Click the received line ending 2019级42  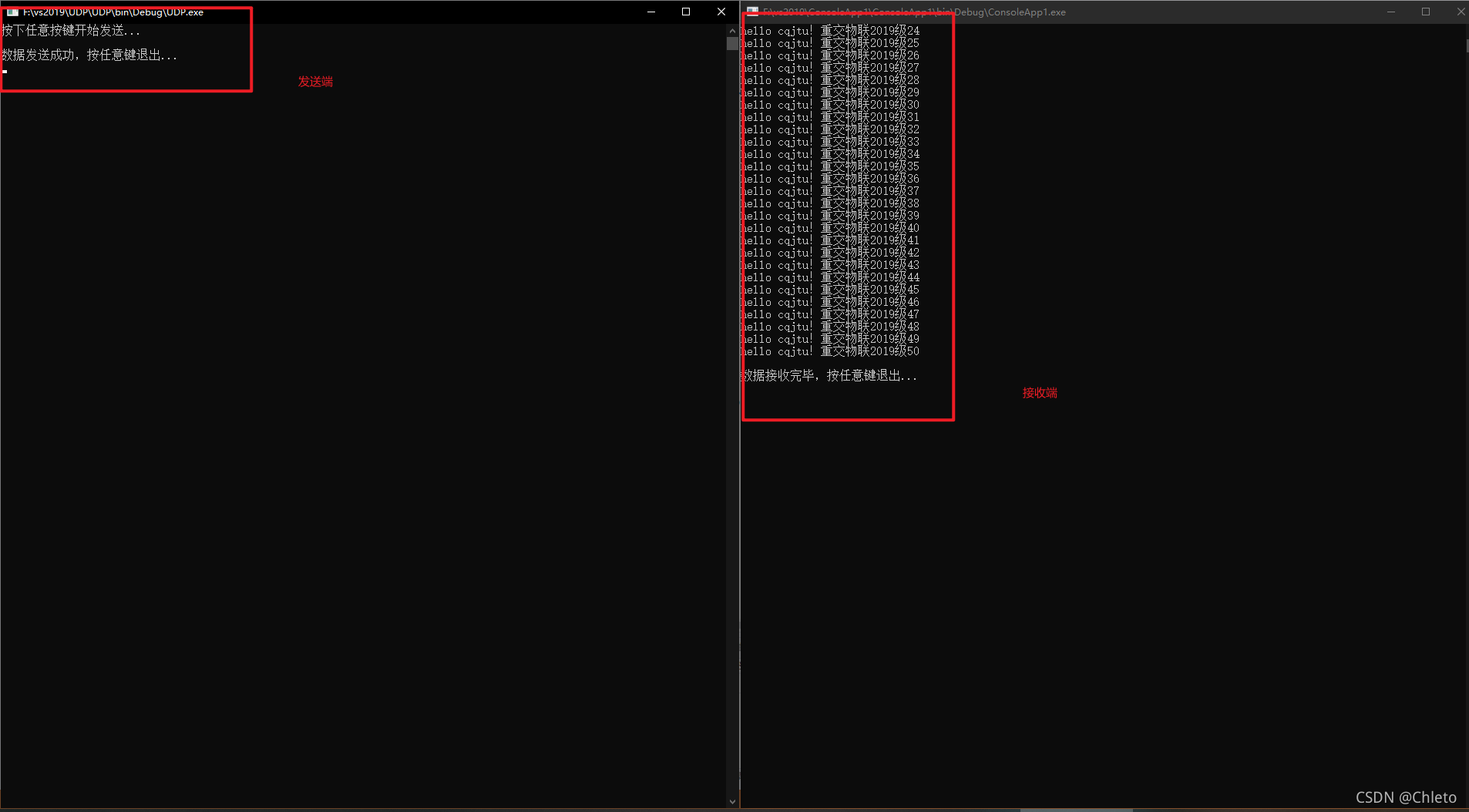point(830,253)
